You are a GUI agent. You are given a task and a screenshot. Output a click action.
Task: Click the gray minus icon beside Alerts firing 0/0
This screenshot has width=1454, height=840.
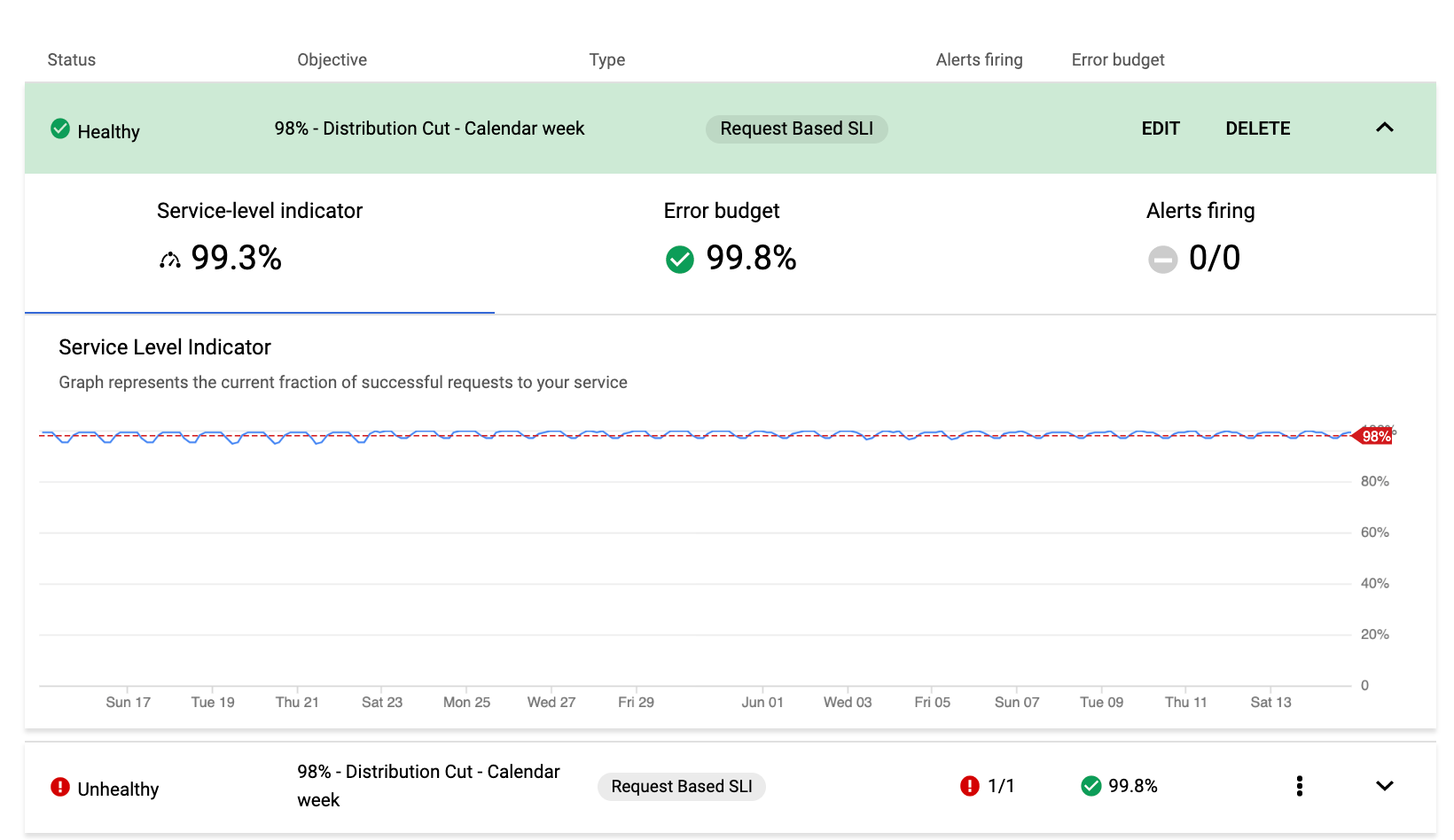tap(1162, 260)
